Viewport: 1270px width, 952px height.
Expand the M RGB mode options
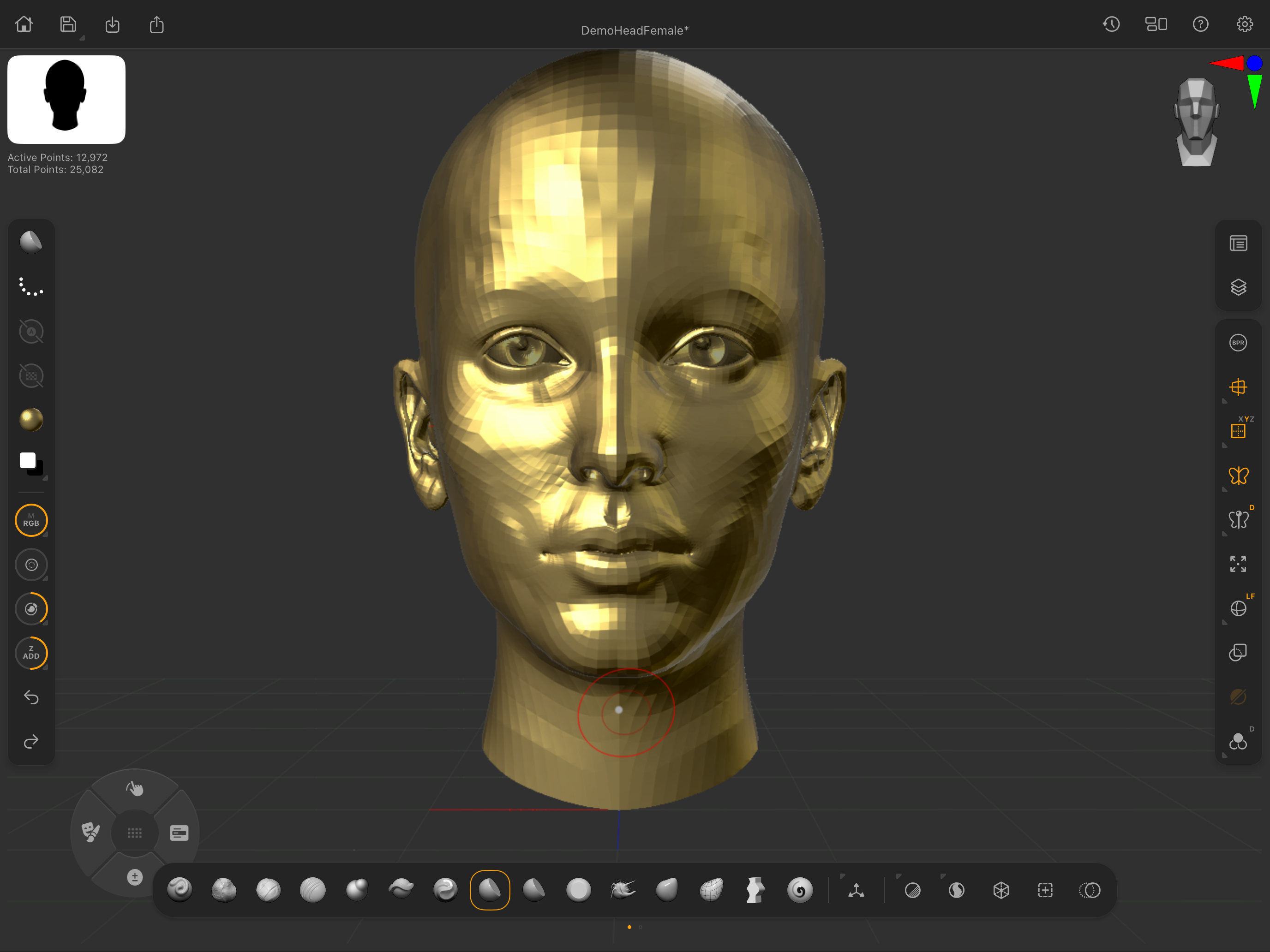point(45,534)
